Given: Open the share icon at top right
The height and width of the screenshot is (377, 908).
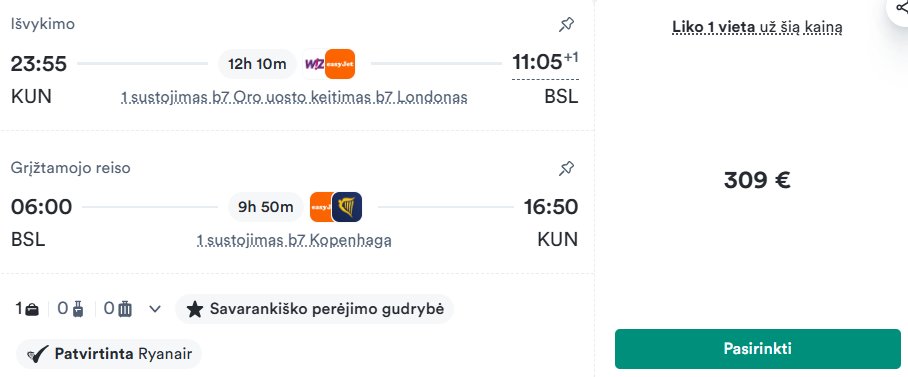Looking at the screenshot, I should 901,8.
